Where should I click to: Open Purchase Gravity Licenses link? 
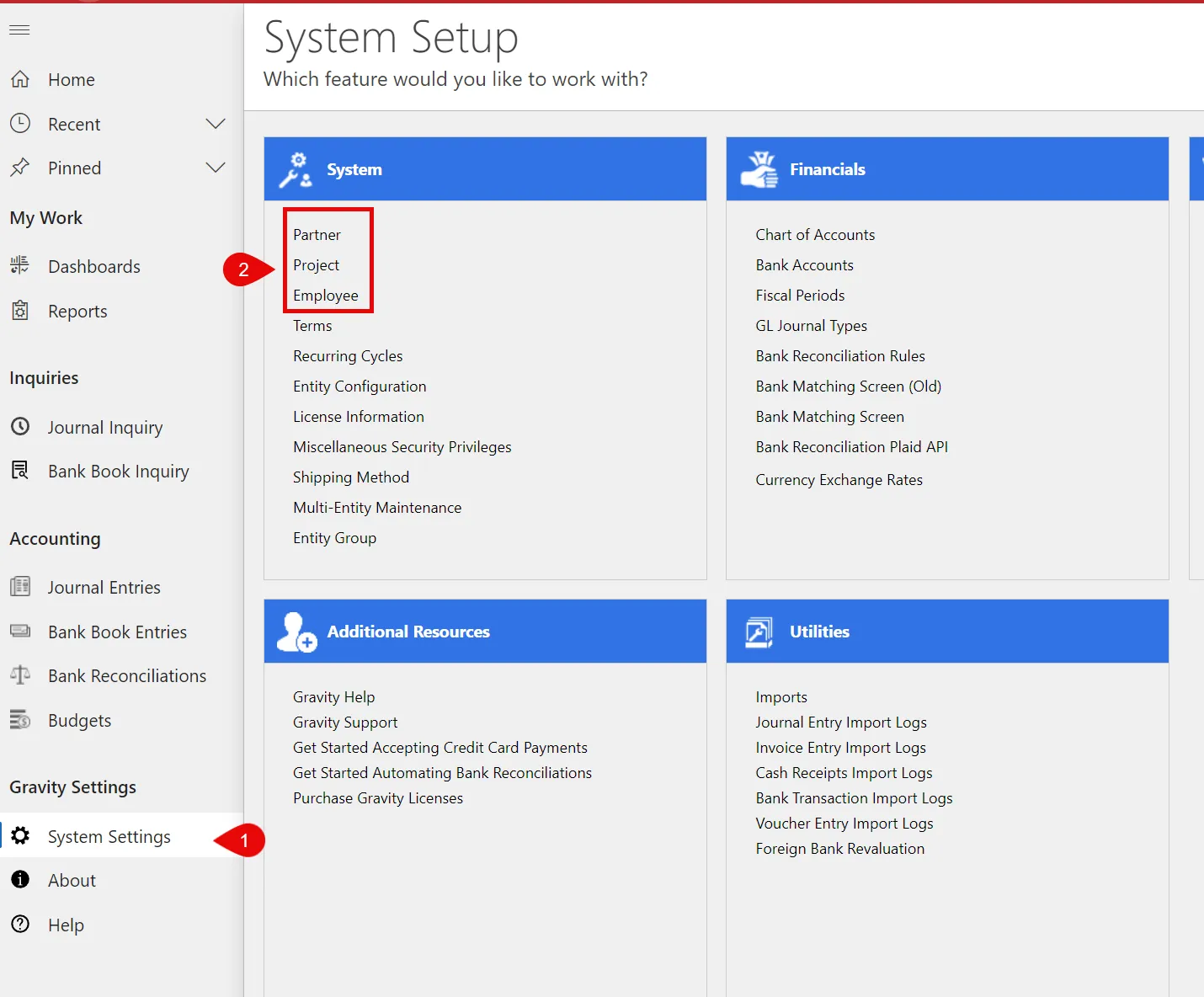[x=378, y=798]
